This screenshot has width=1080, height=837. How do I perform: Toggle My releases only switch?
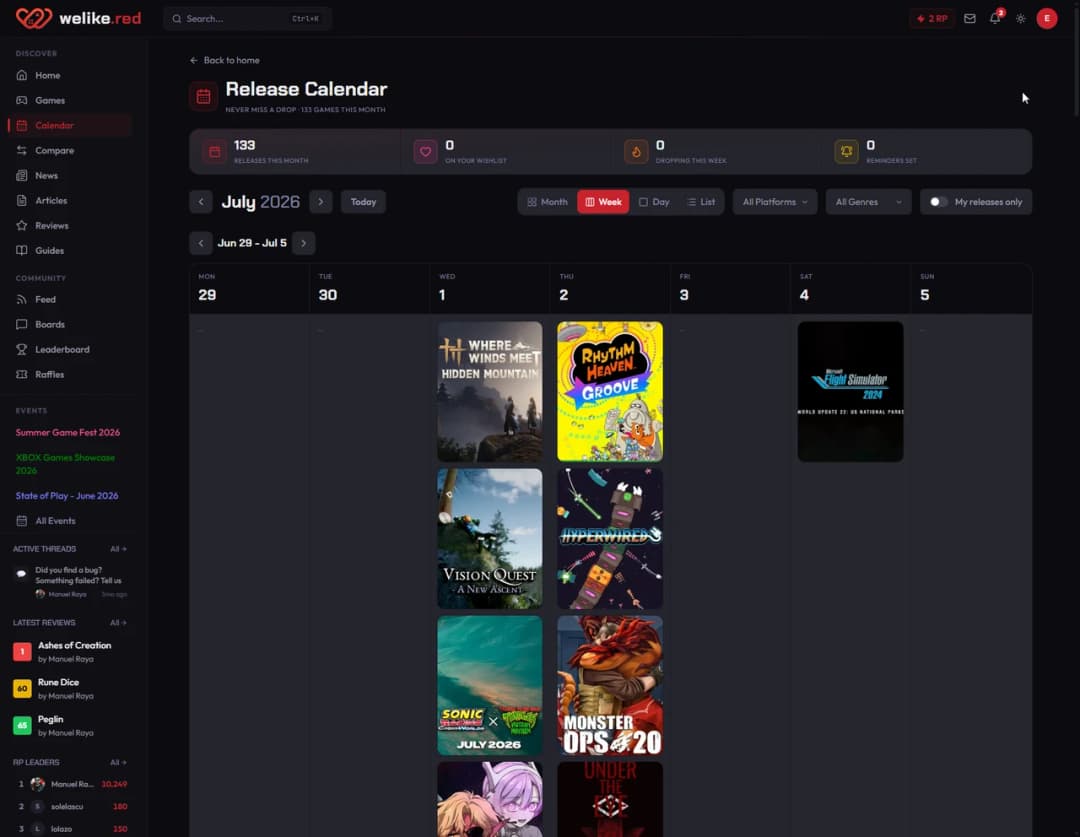click(938, 202)
